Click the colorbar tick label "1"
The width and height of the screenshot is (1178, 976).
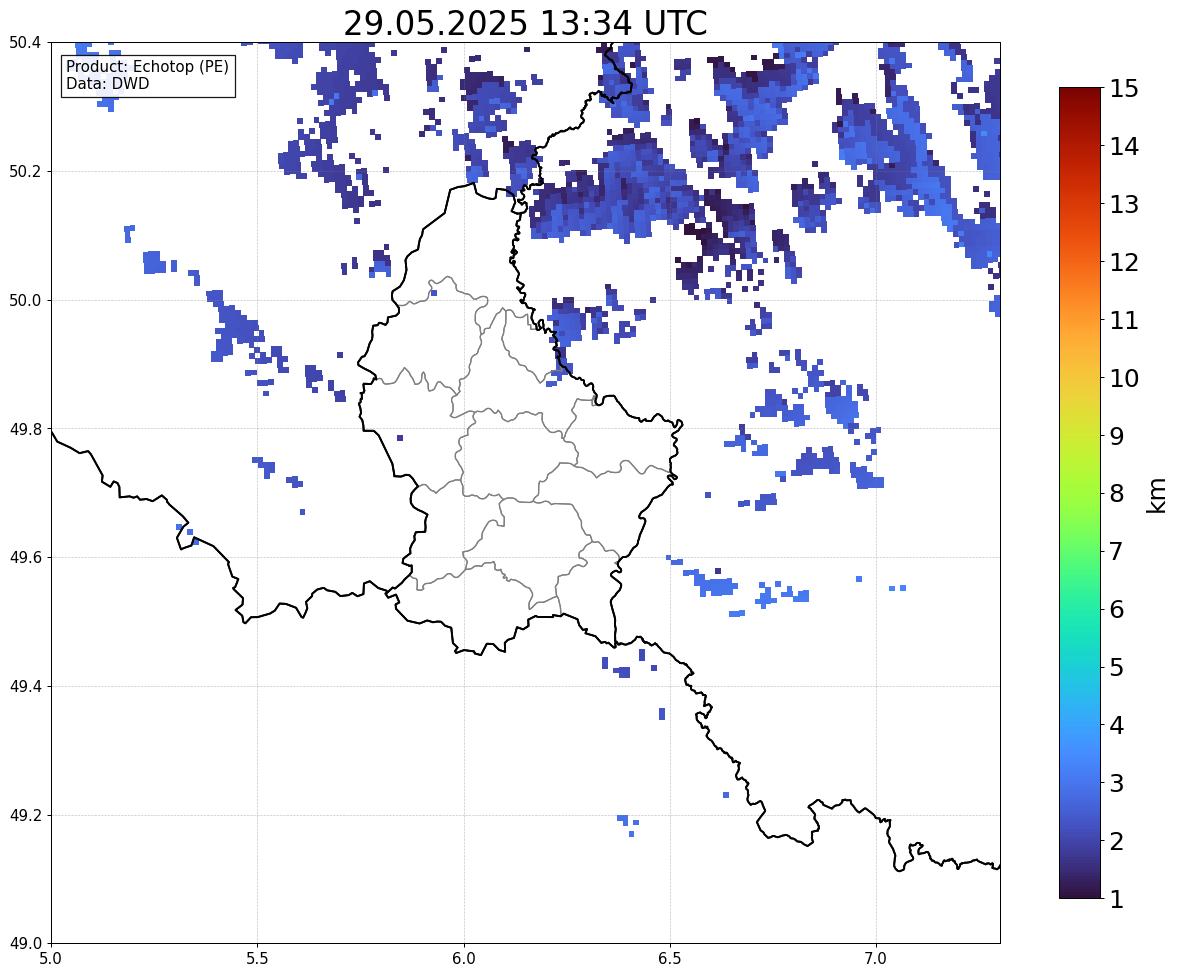point(1117,899)
